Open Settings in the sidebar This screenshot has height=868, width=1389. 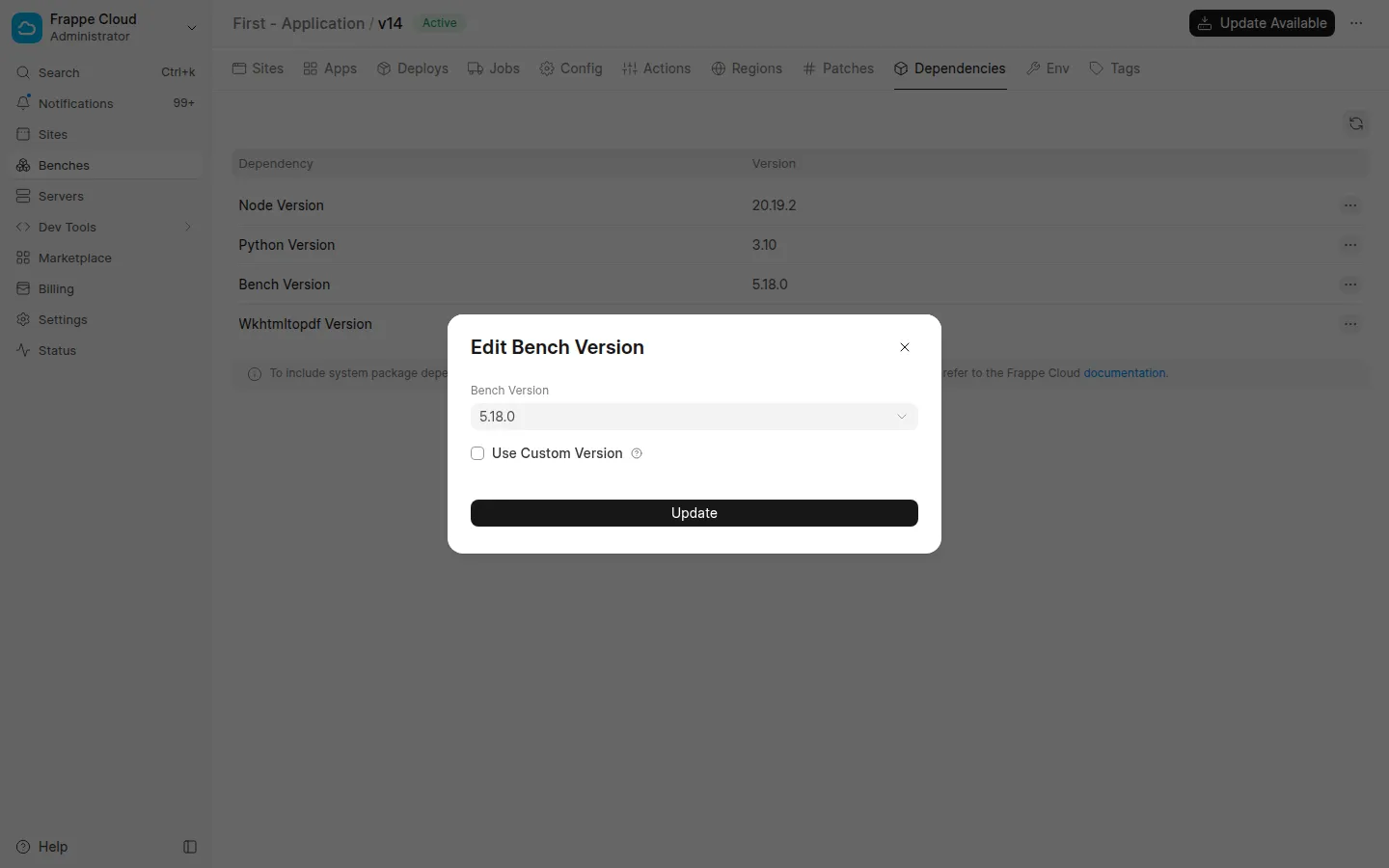pos(106,319)
